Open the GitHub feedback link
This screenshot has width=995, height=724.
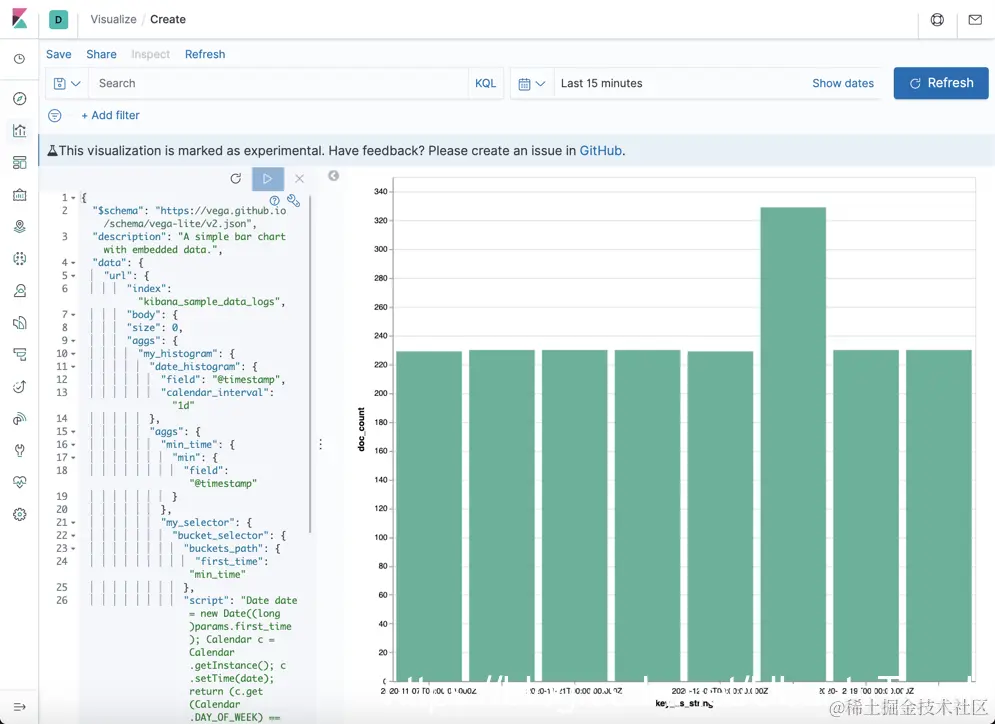pyautogui.click(x=600, y=151)
